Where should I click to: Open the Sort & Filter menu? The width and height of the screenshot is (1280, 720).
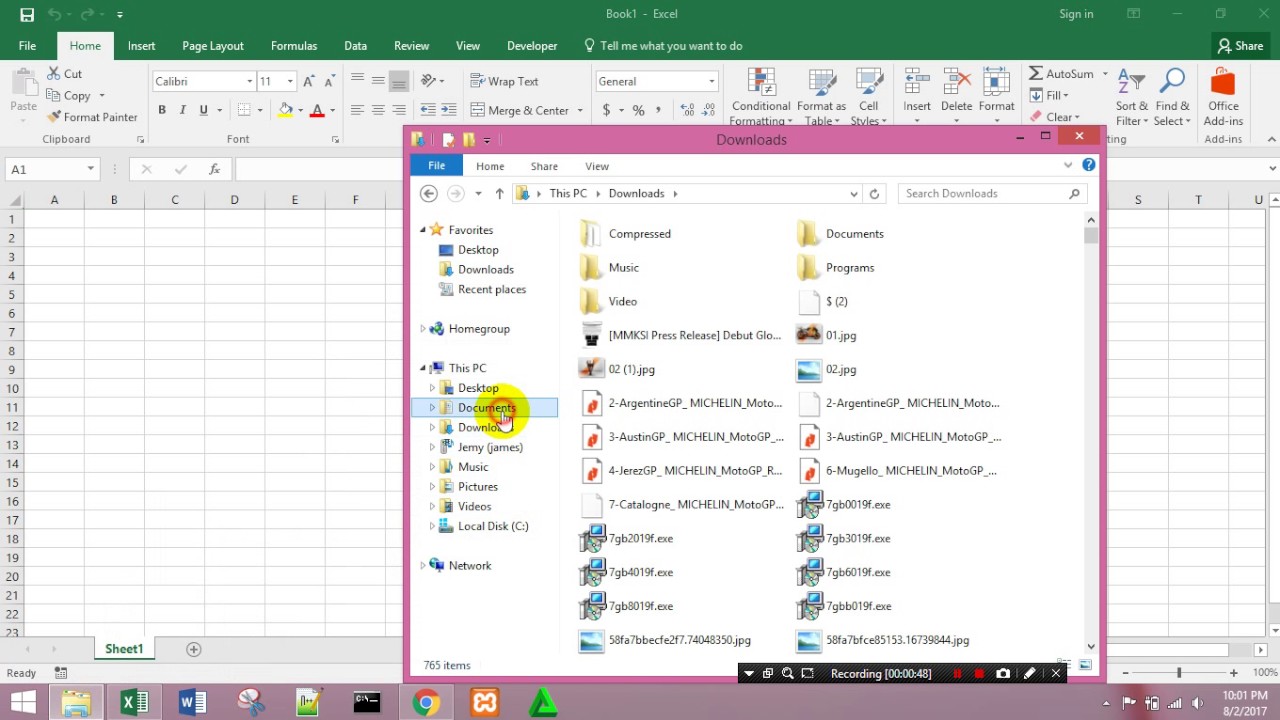tap(1131, 97)
